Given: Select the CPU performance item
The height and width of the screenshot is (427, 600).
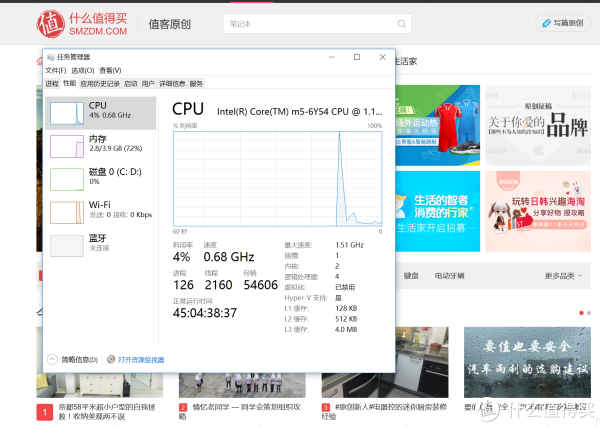Looking at the screenshot, I should [101, 113].
